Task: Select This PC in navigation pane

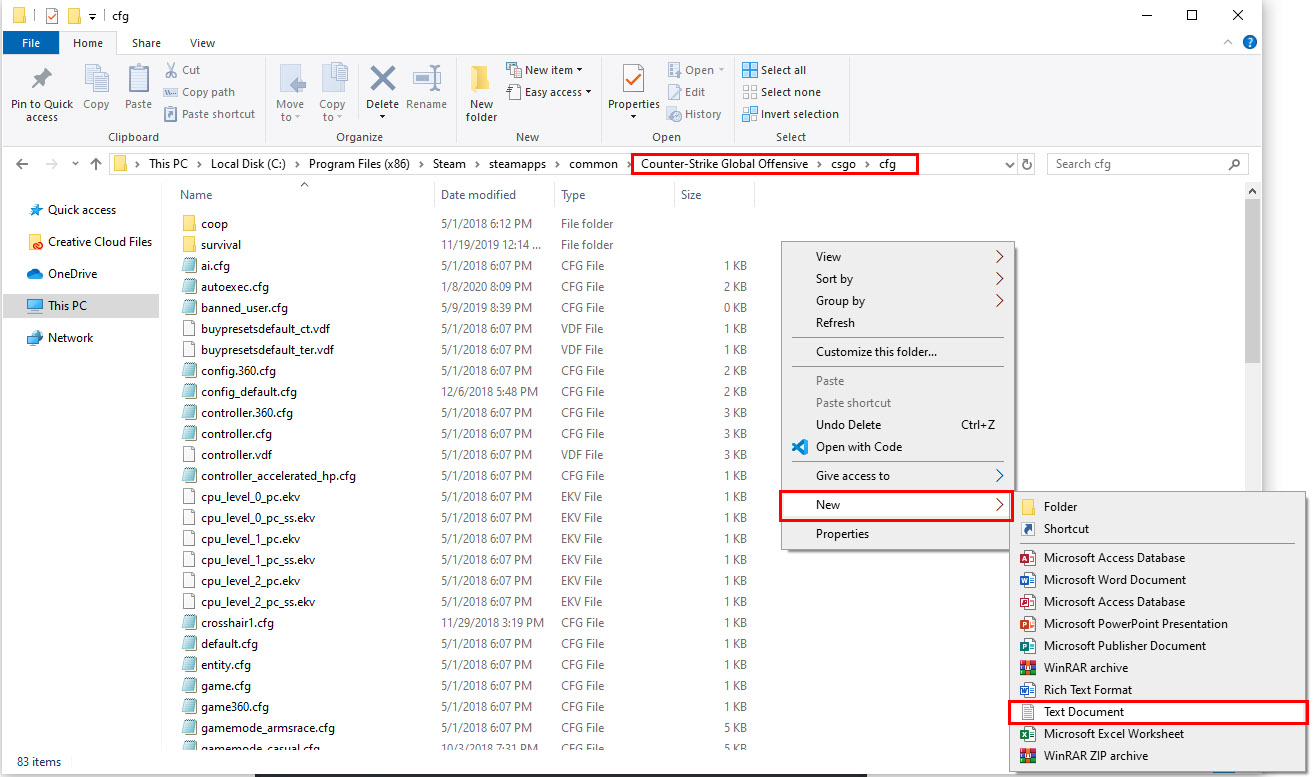Action: (x=81, y=306)
